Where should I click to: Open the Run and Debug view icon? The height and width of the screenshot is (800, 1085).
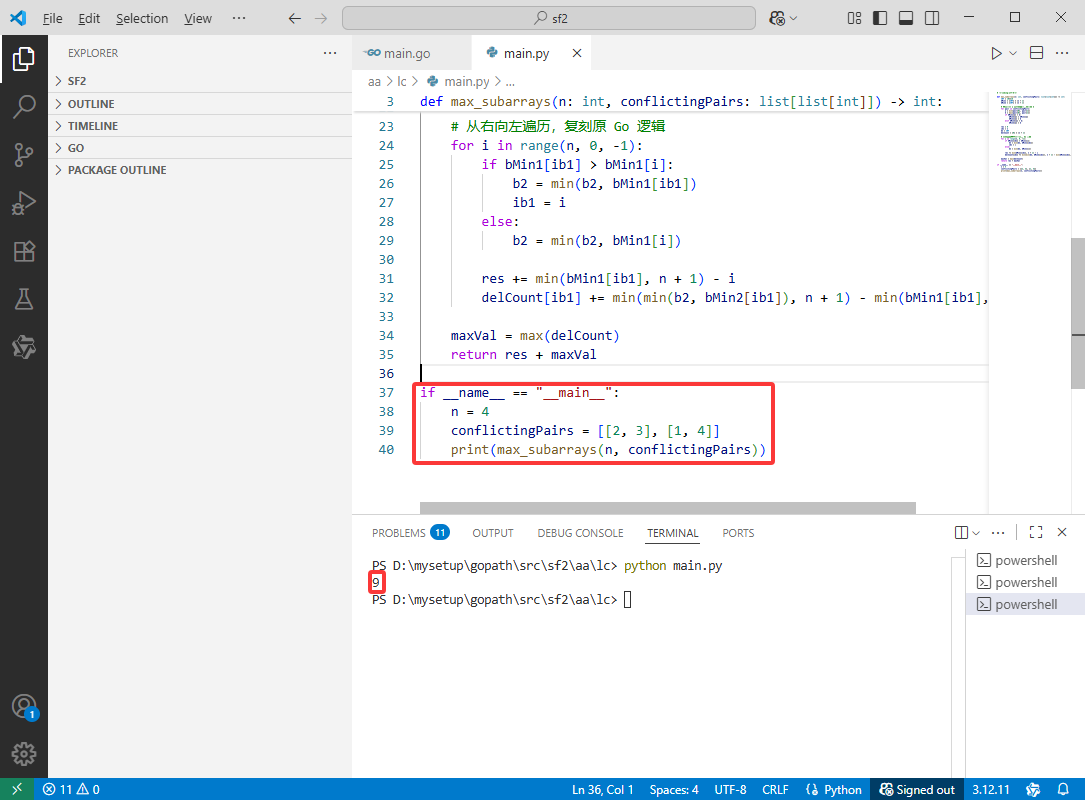point(24,203)
